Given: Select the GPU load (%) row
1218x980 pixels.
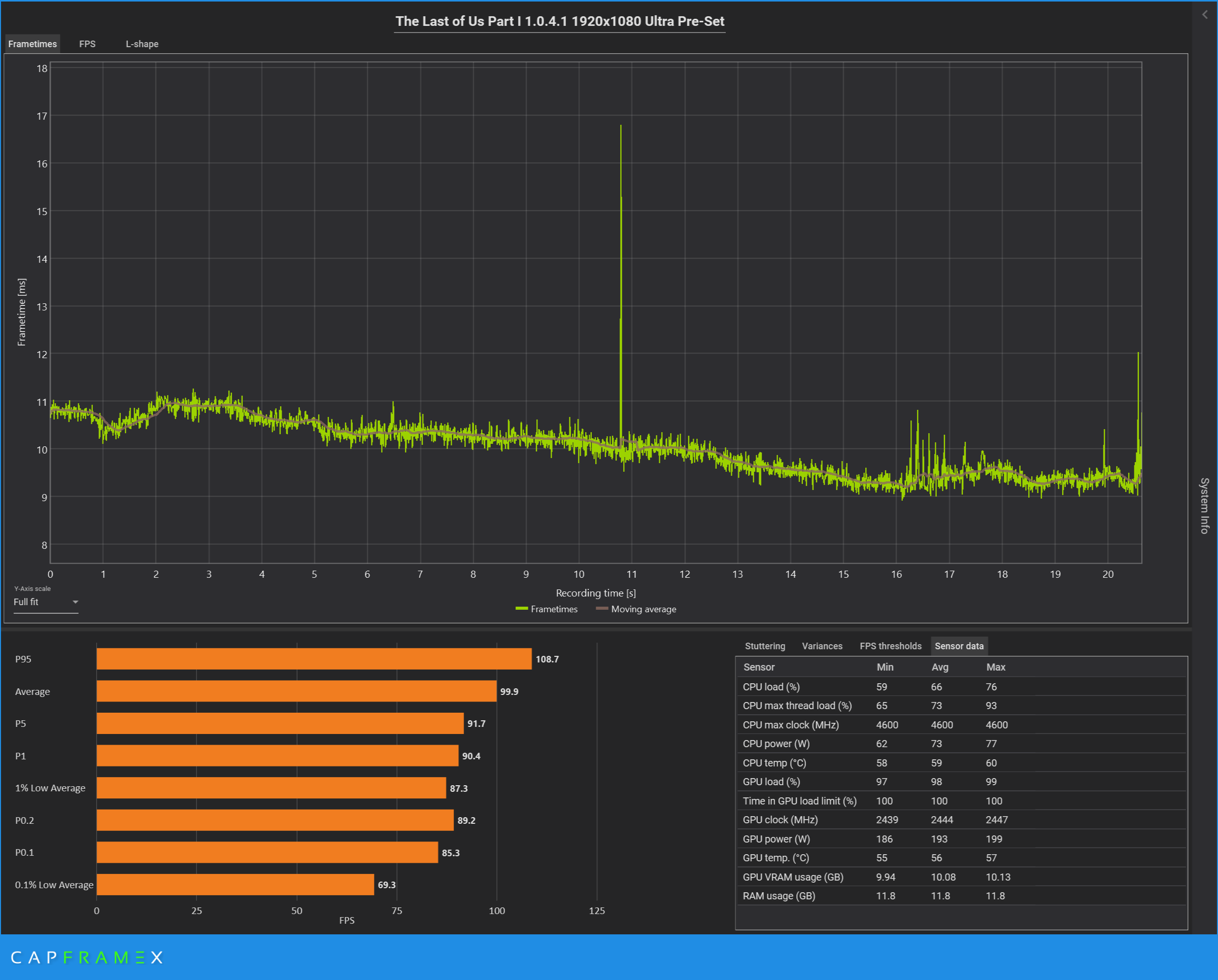Looking at the screenshot, I should [x=961, y=781].
